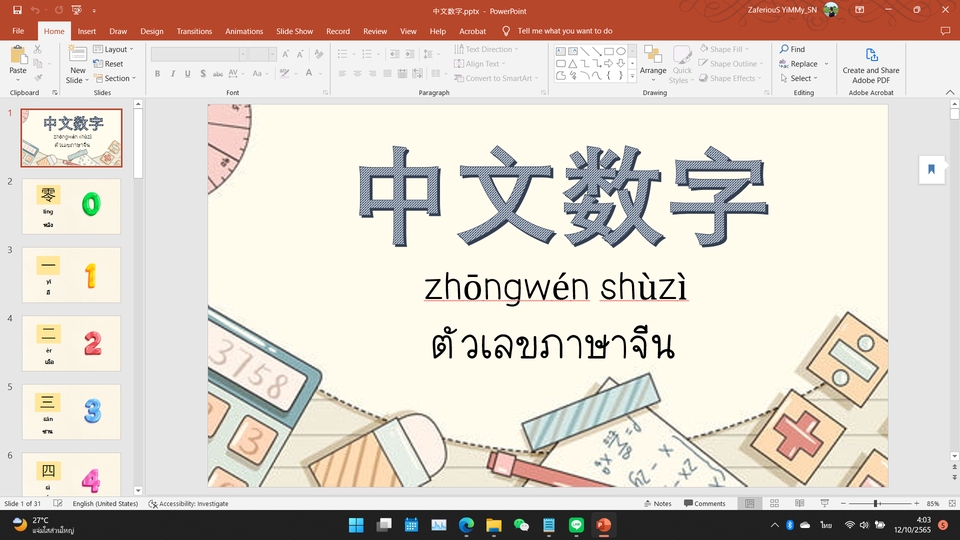Toggle text Shadow formatting
960x540 pixels.
[x=203, y=73]
